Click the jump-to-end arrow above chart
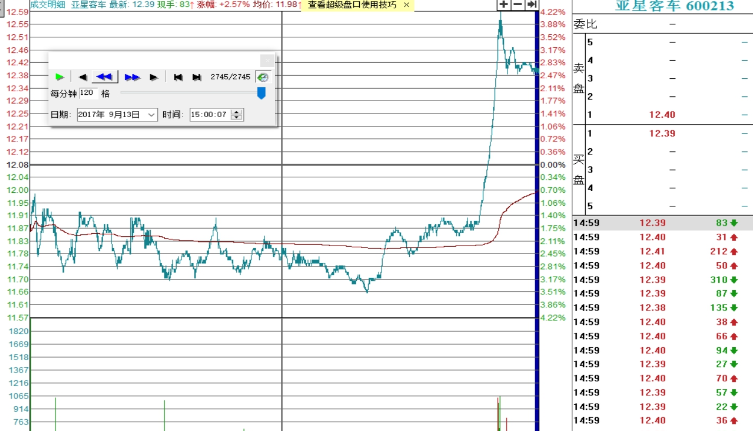 pos(531,5)
